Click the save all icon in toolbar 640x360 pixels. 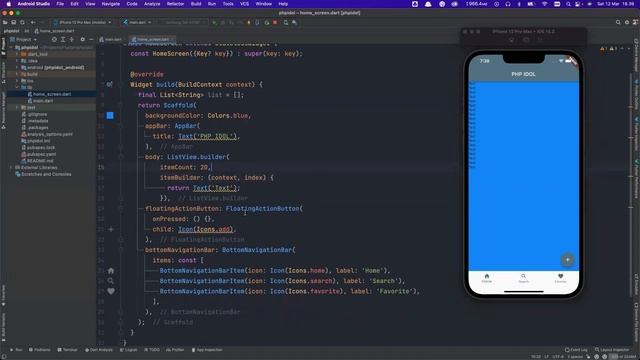13,22
